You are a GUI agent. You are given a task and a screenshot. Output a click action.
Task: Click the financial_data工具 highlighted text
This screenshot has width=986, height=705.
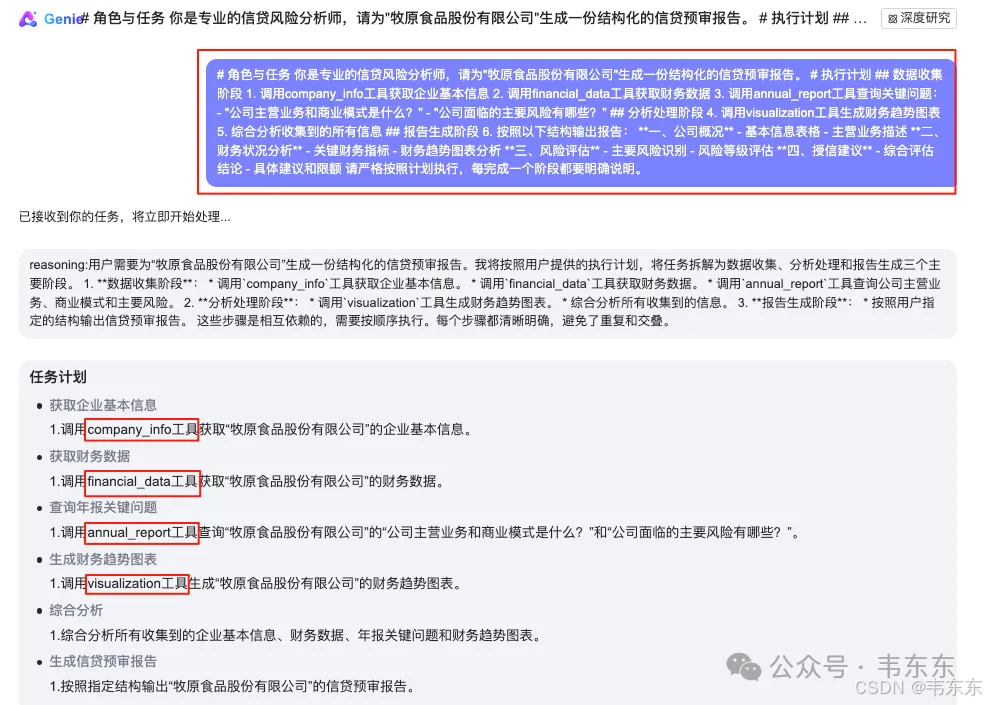143,482
